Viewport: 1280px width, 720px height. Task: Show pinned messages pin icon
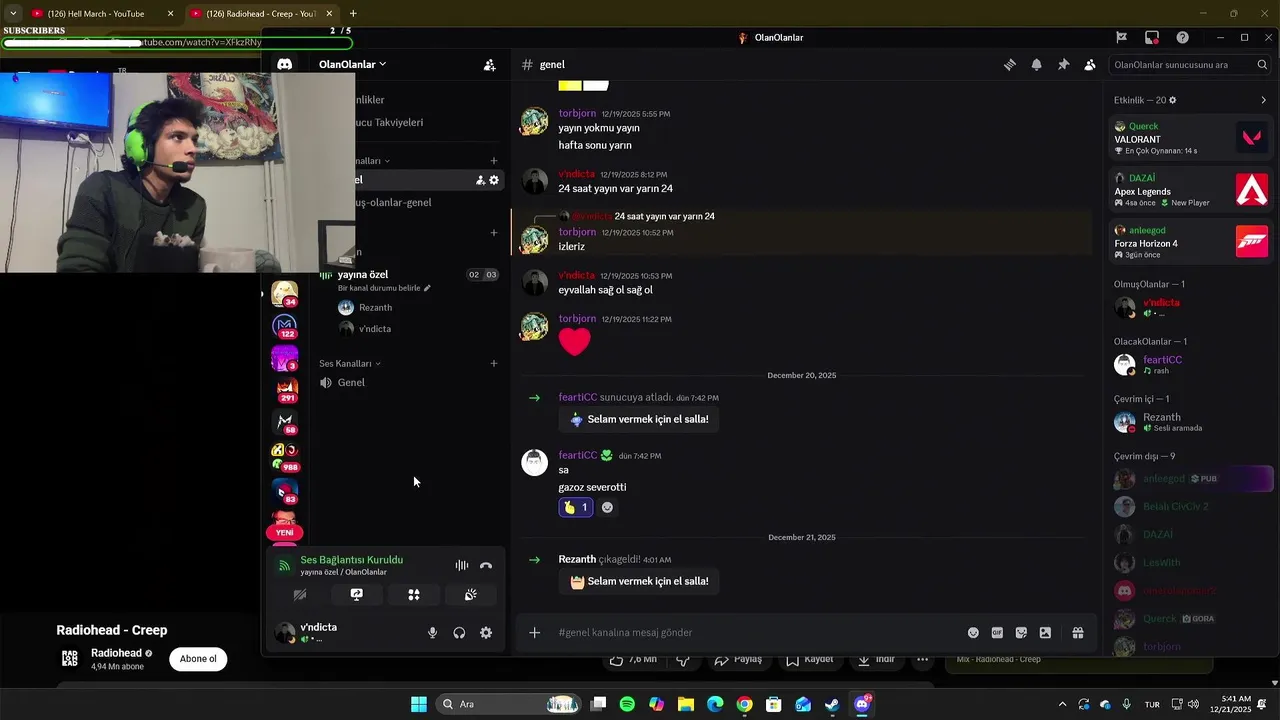point(1063,65)
